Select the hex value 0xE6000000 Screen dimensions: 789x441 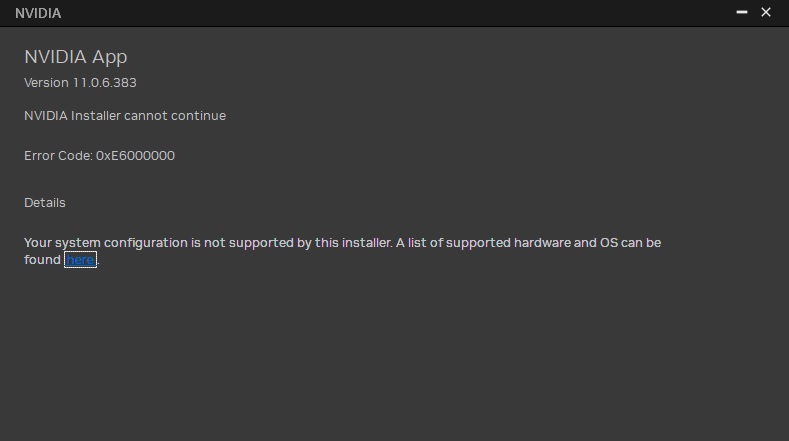point(135,155)
